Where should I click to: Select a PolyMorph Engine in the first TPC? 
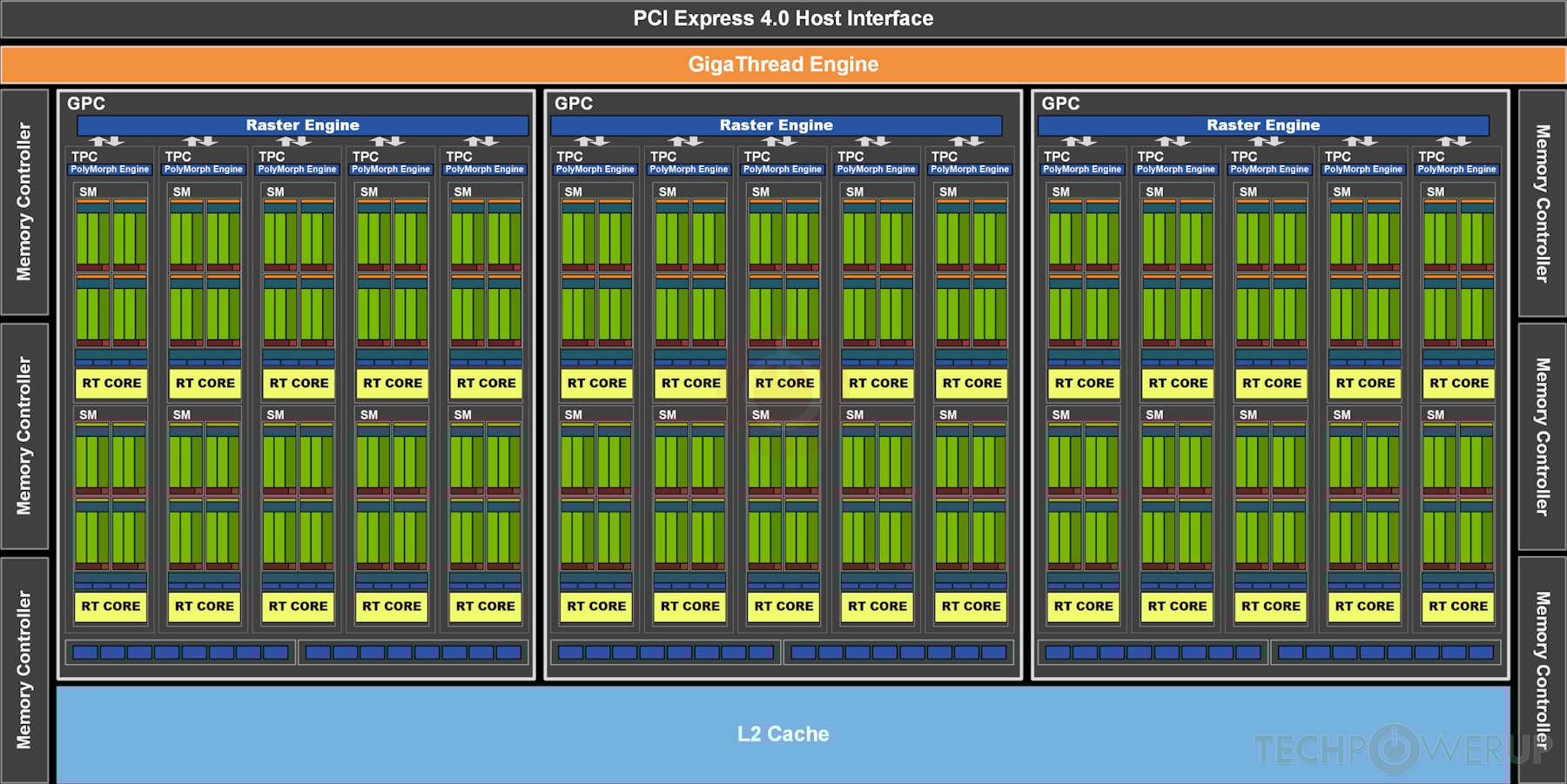coord(110,169)
